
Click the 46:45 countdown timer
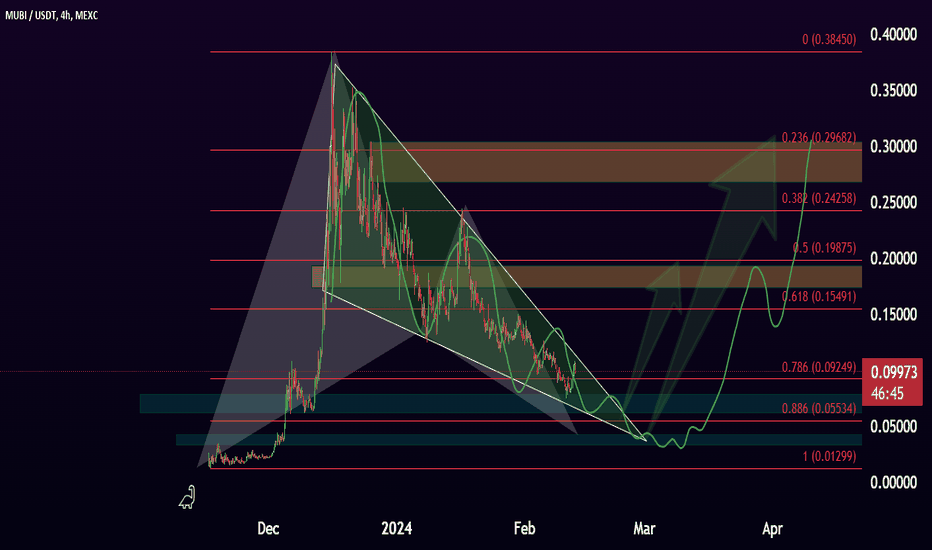coord(887,394)
